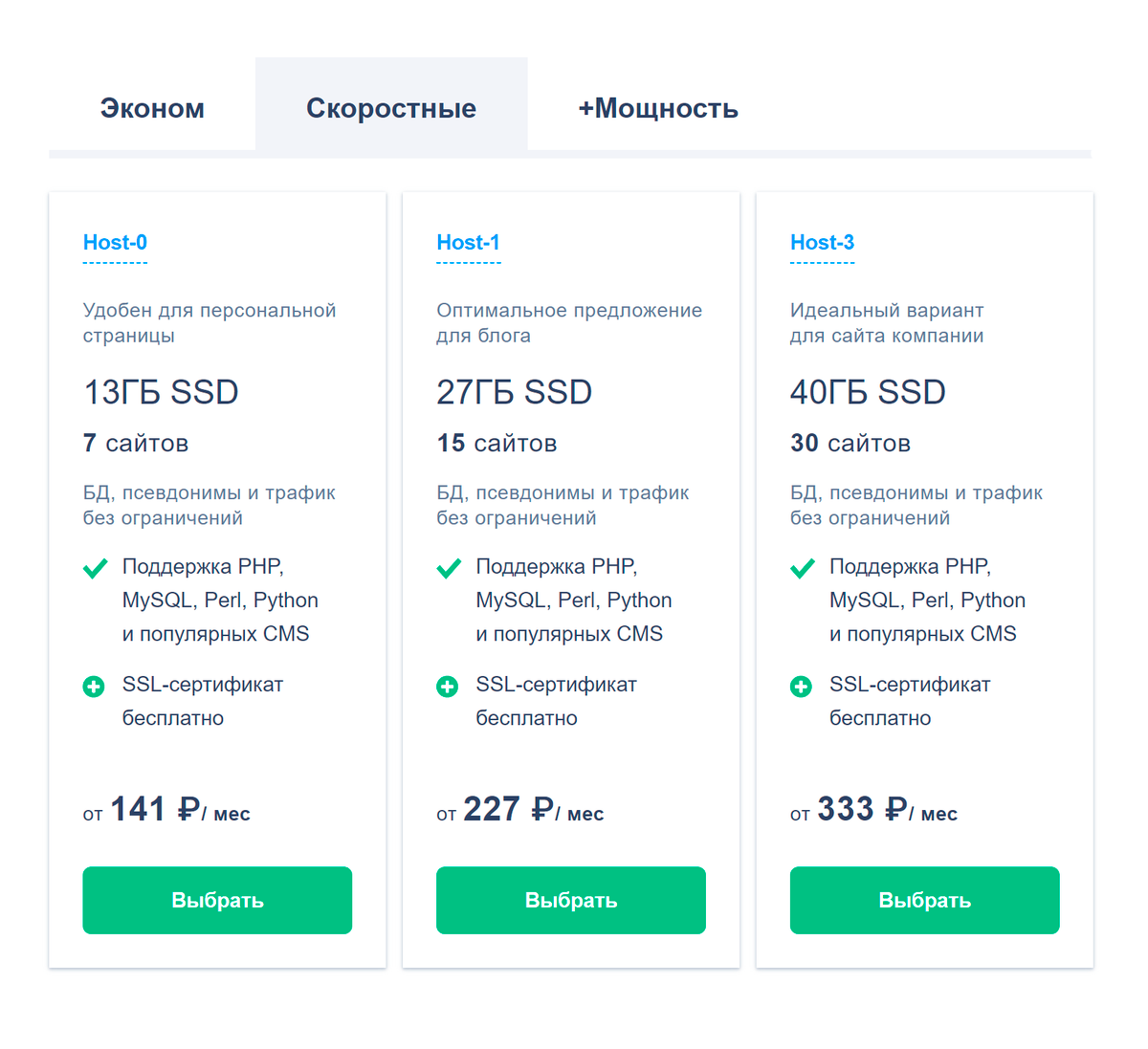Click green checkmark icon in Host-0 card
1148x1049 pixels.
95,569
